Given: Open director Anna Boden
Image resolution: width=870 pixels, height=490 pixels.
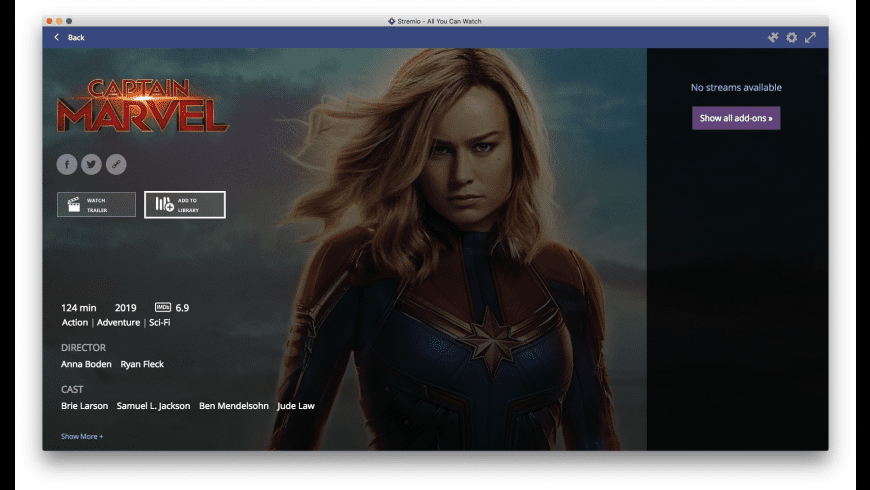Looking at the screenshot, I should point(86,364).
